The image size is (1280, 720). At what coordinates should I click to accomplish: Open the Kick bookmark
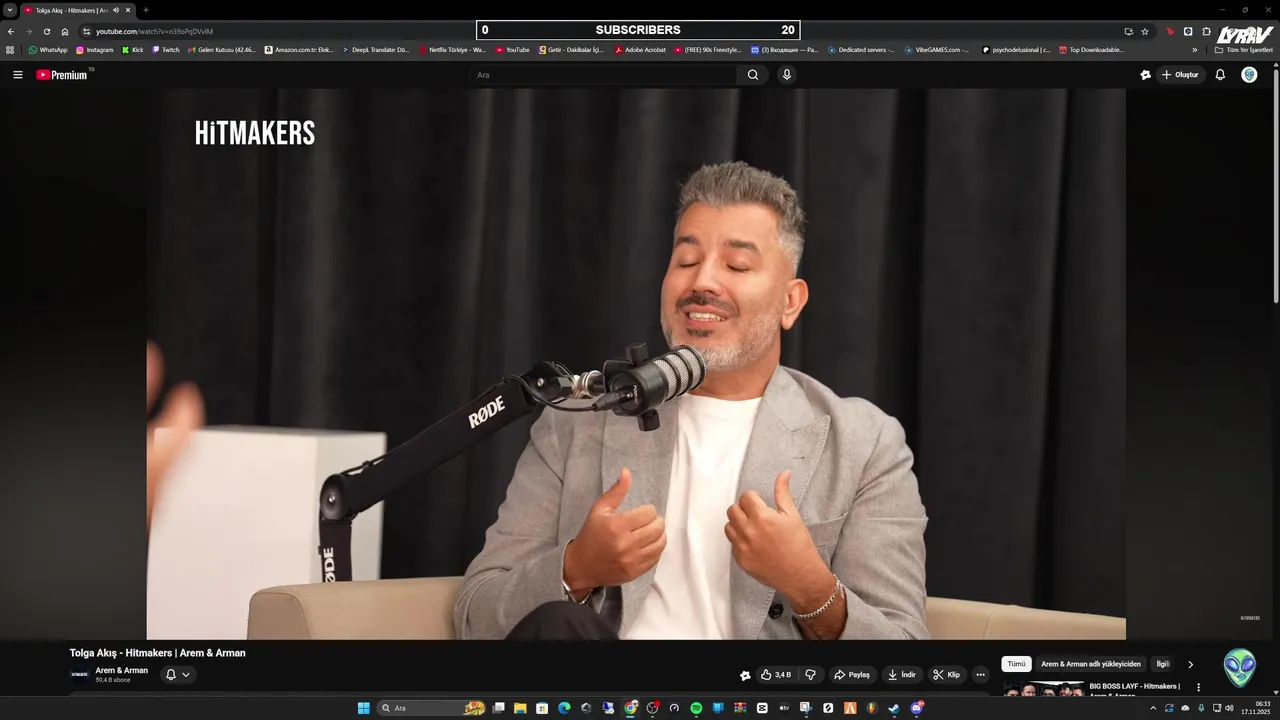coord(133,49)
